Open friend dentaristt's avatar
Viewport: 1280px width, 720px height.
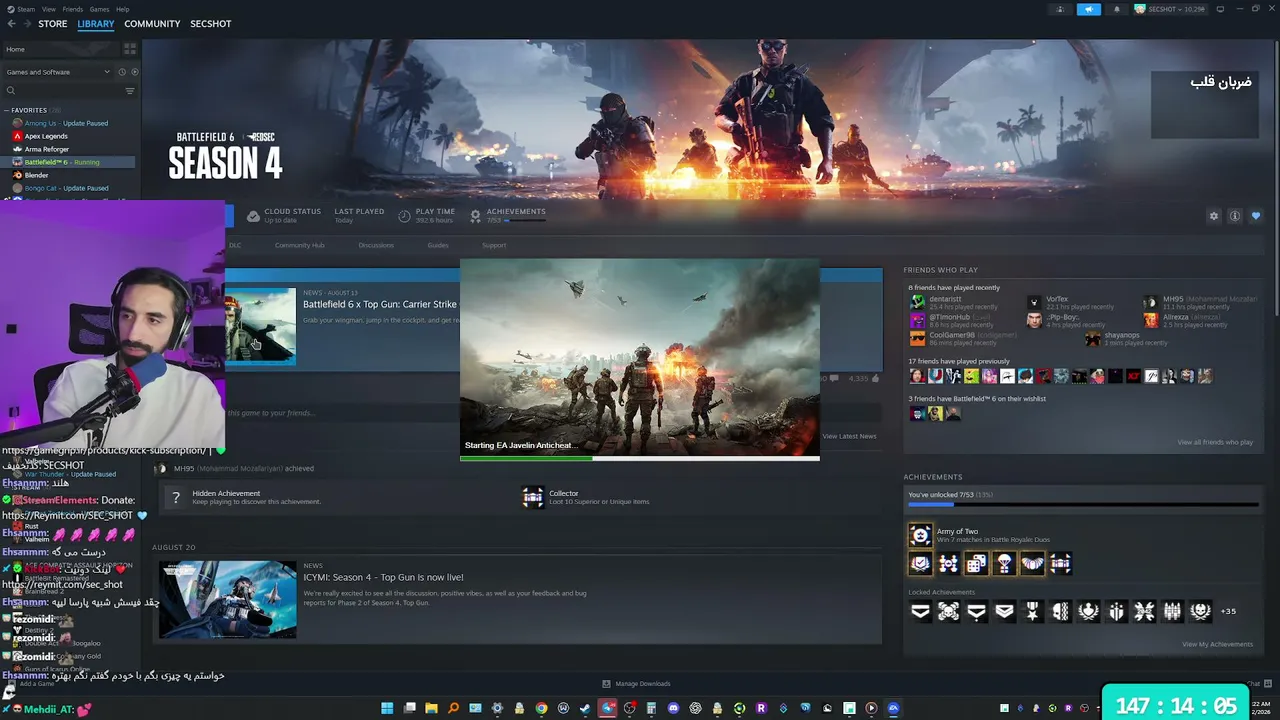tap(917, 302)
